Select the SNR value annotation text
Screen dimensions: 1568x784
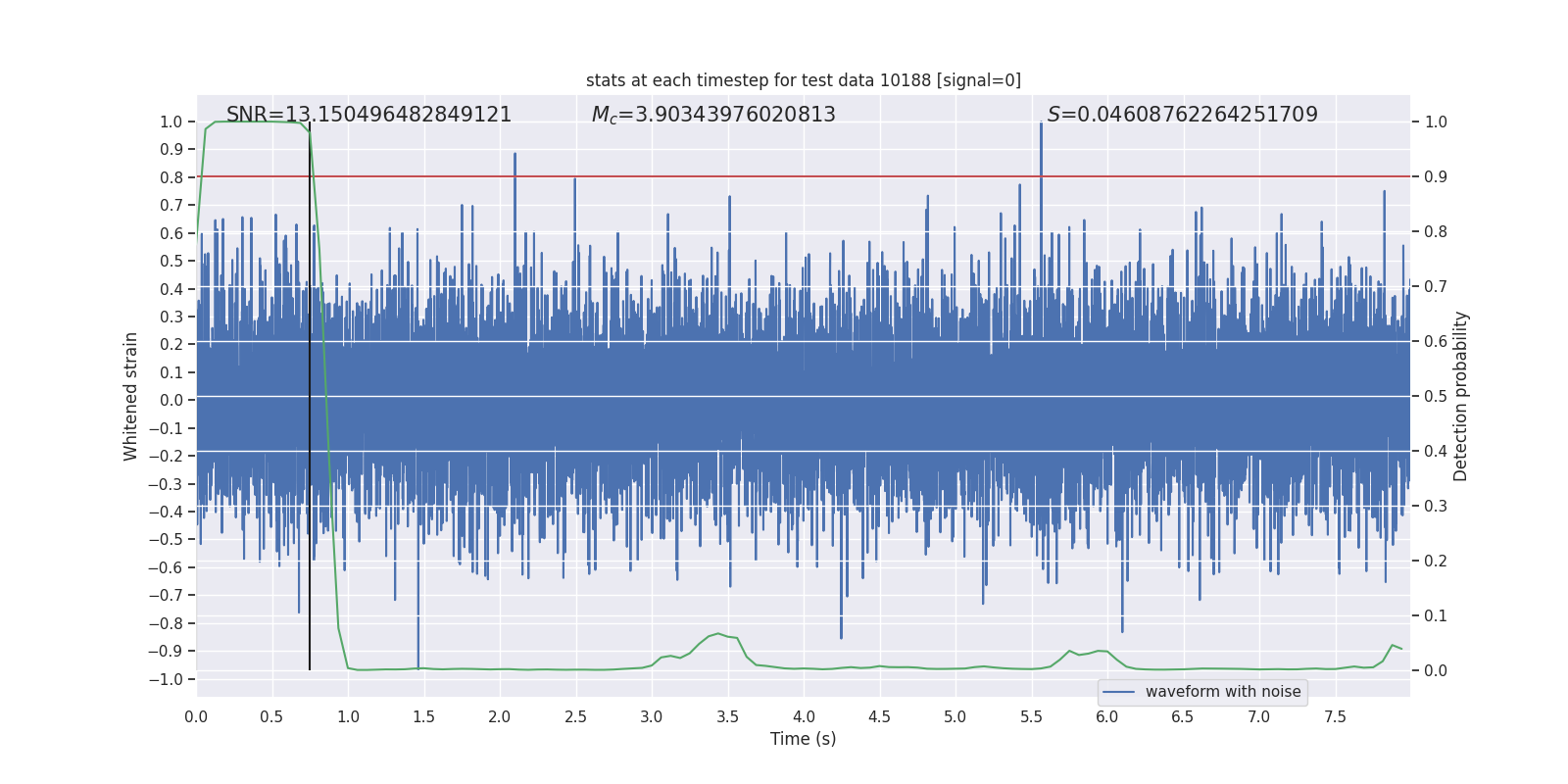[368, 115]
